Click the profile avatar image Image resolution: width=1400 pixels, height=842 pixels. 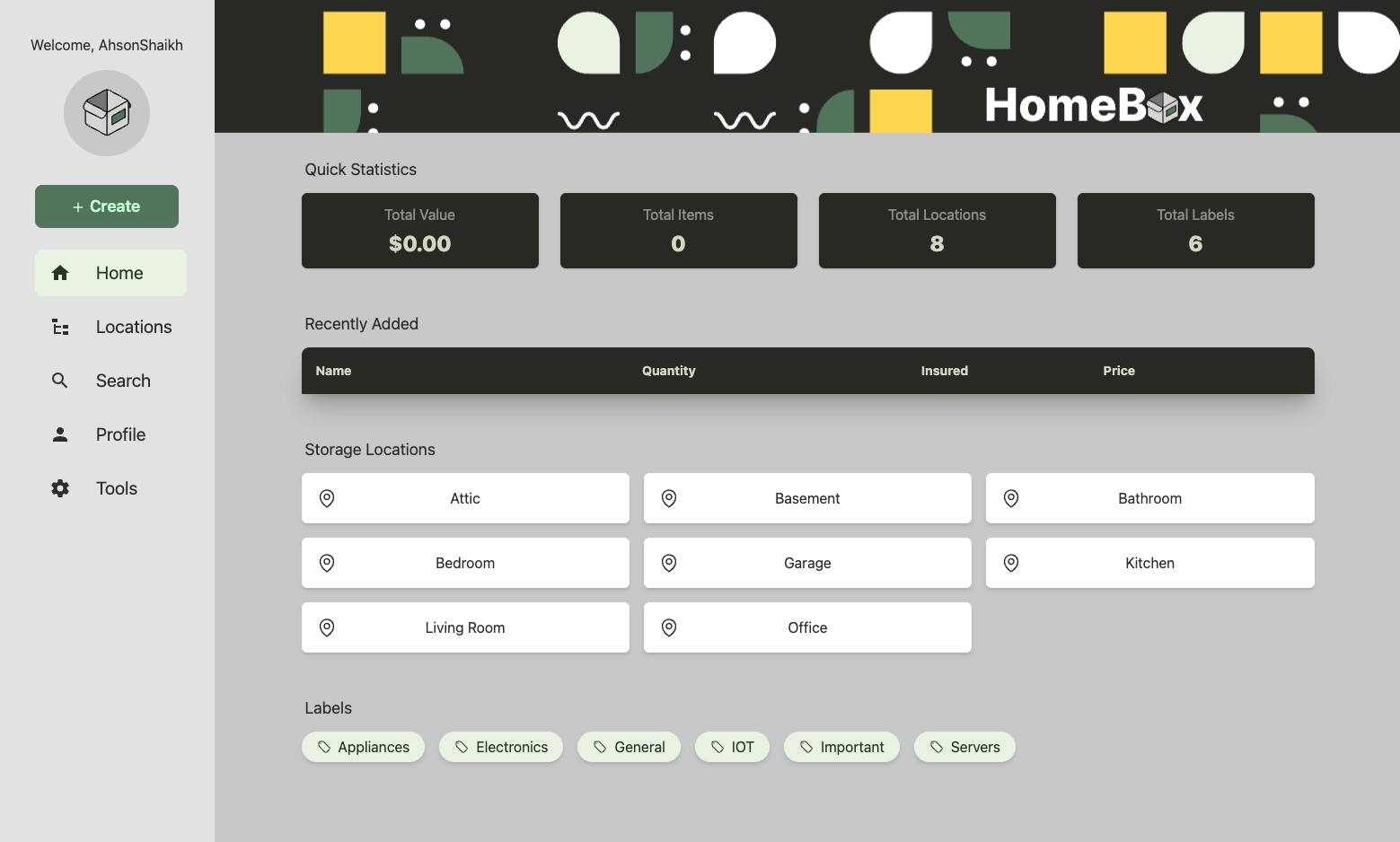pos(106,113)
